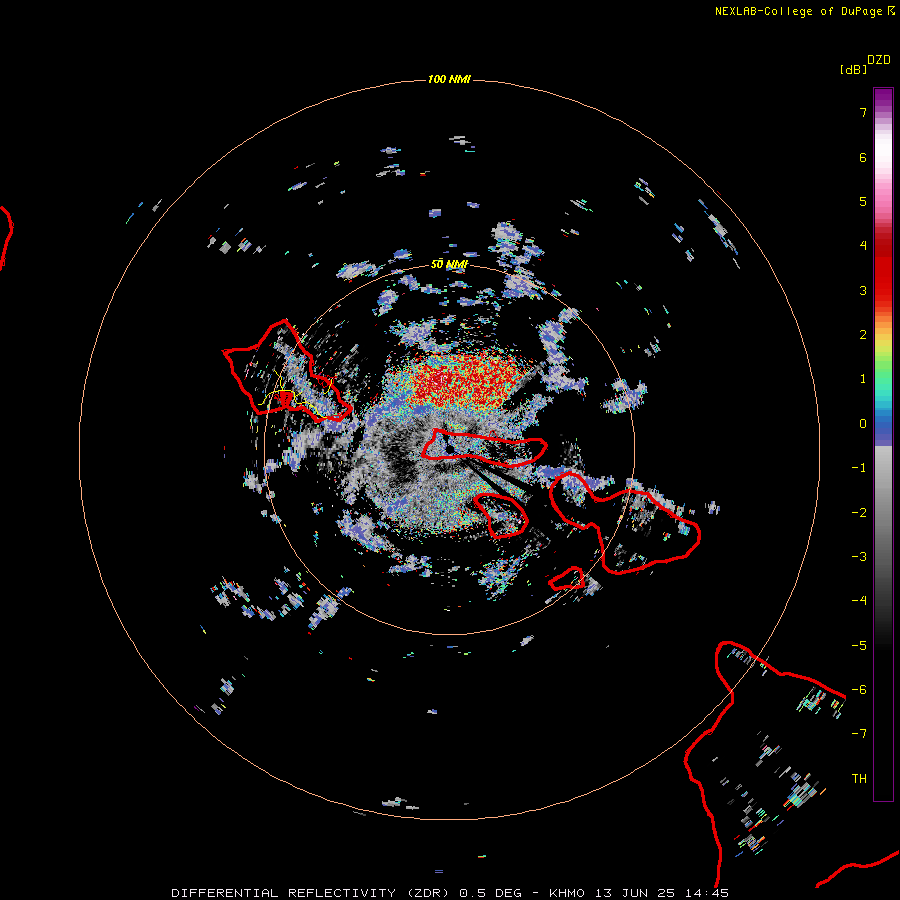This screenshot has height=900, width=900.
Task: Click the ZDR color scale bar
Action: click(x=883, y=444)
